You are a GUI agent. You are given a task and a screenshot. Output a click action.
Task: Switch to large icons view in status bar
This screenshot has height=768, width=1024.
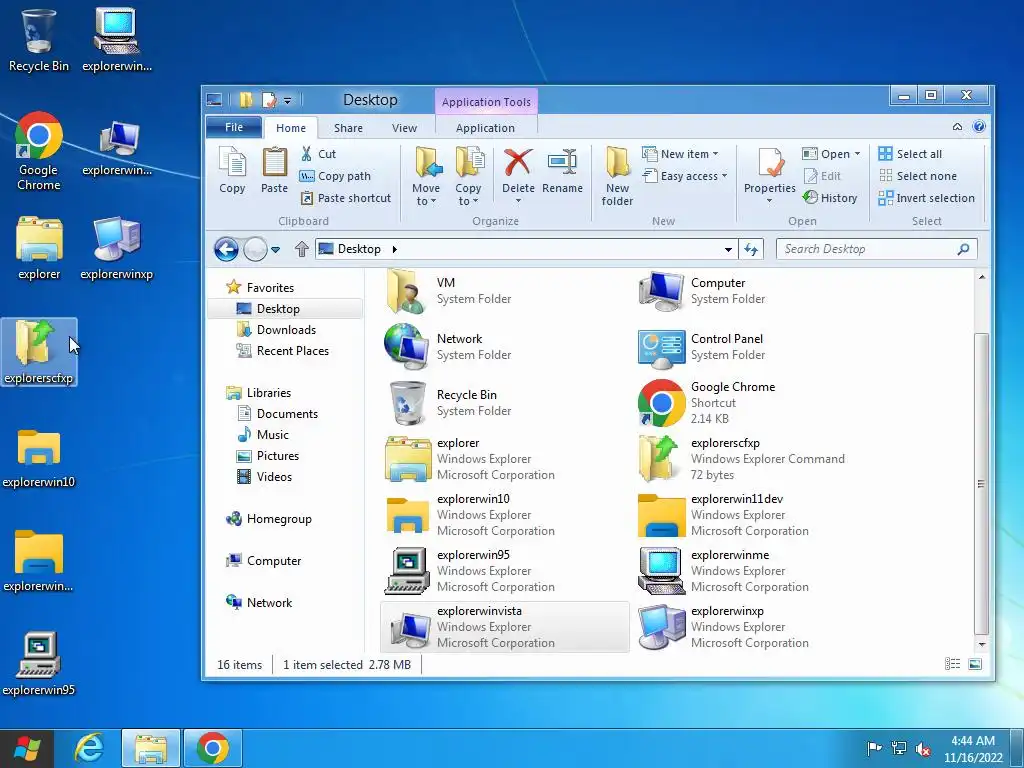point(975,664)
